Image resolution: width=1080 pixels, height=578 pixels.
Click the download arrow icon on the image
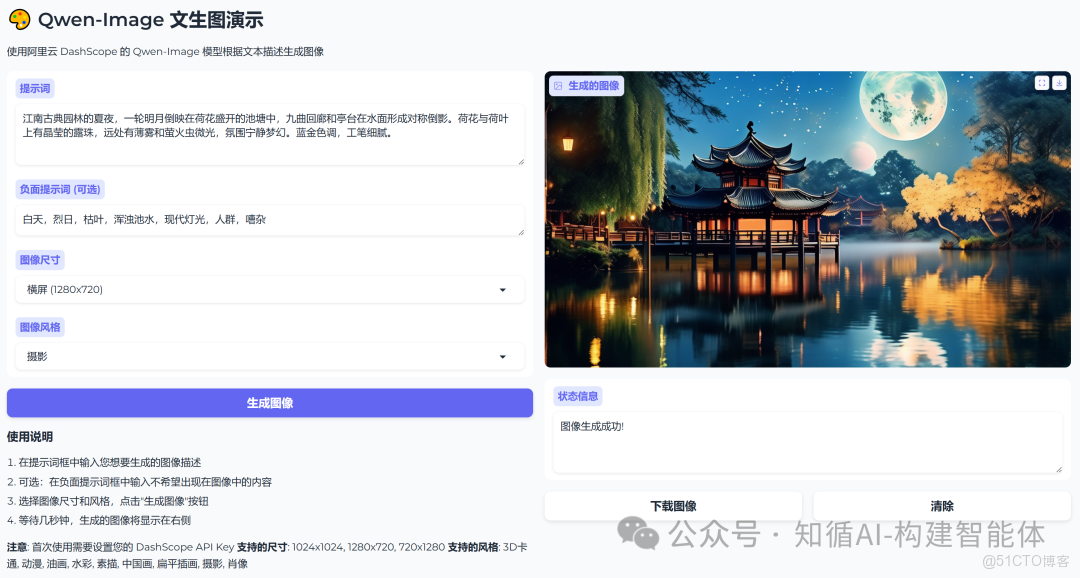pos(1059,83)
